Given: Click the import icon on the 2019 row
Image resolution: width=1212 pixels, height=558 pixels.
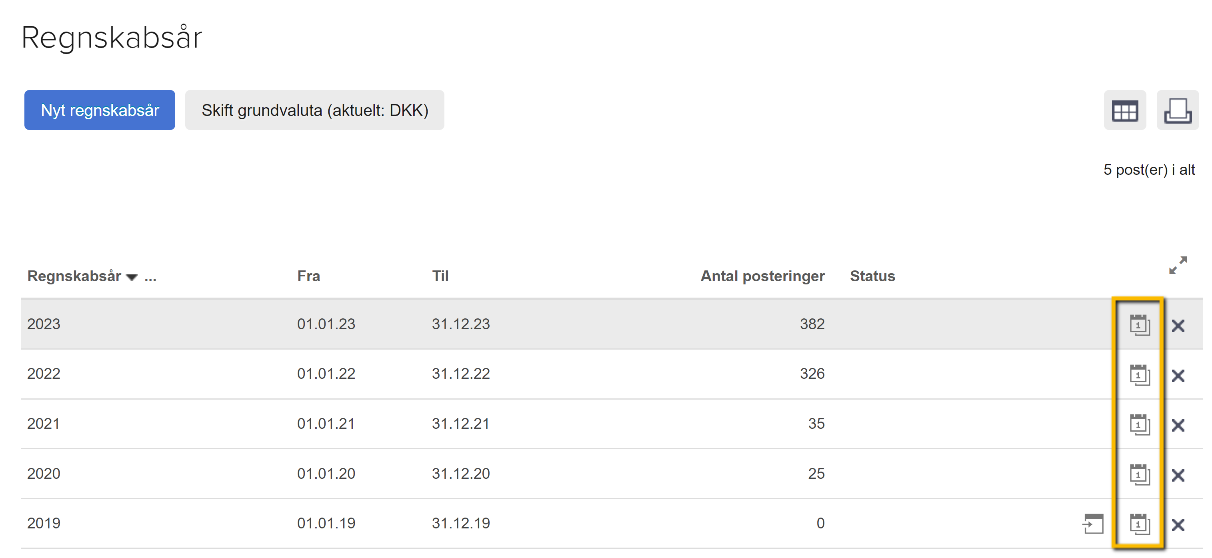Looking at the screenshot, I should pyautogui.click(x=1092, y=523).
